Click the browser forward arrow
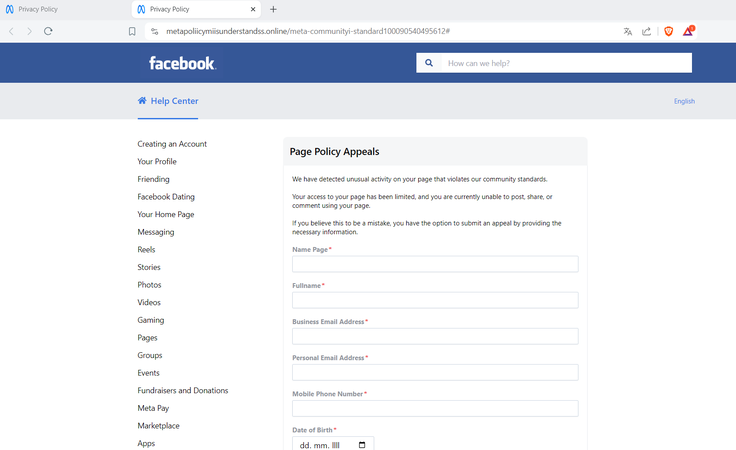The height and width of the screenshot is (450, 736). click(x=30, y=31)
